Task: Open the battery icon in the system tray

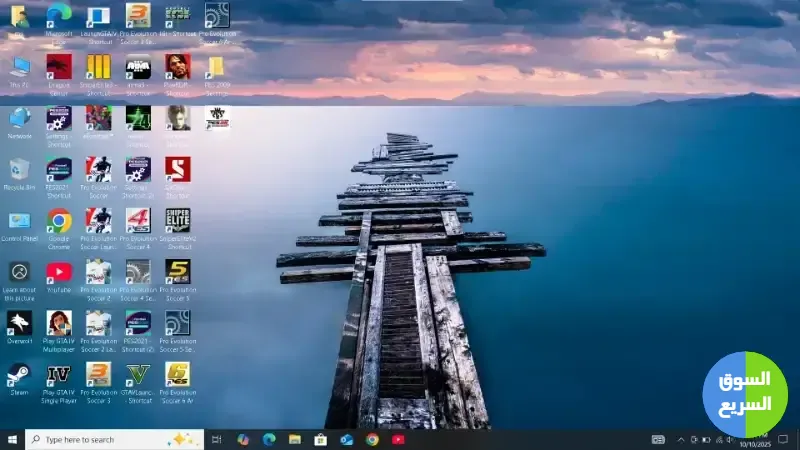Action: [706, 439]
